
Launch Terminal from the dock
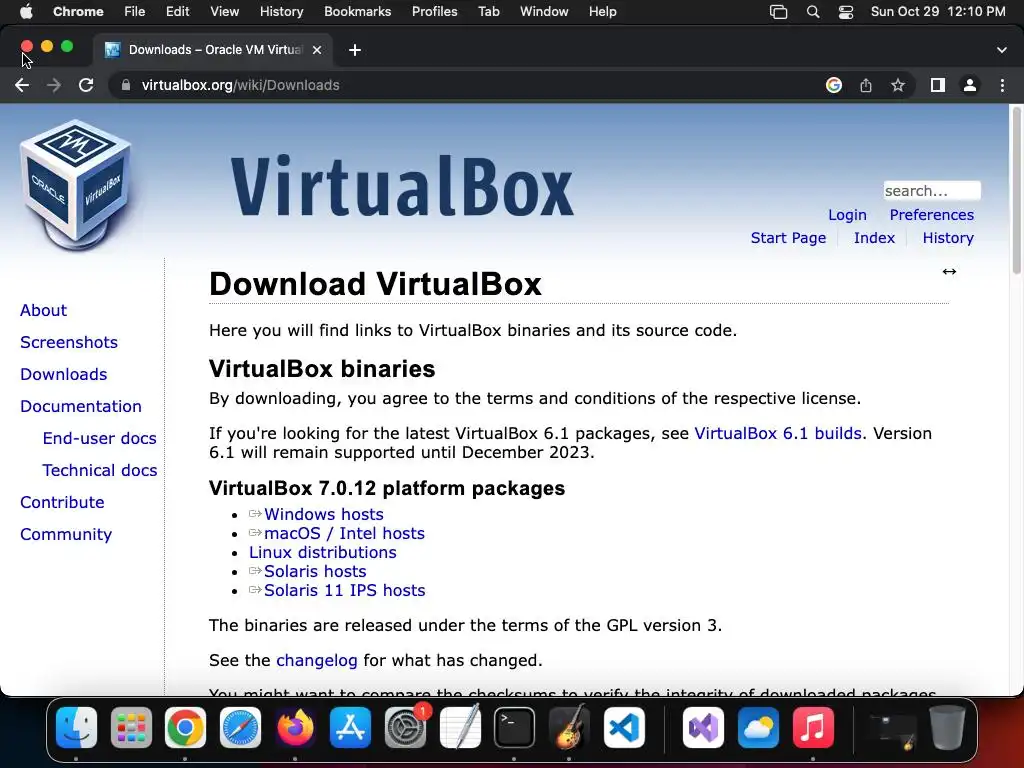click(x=515, y=728)
